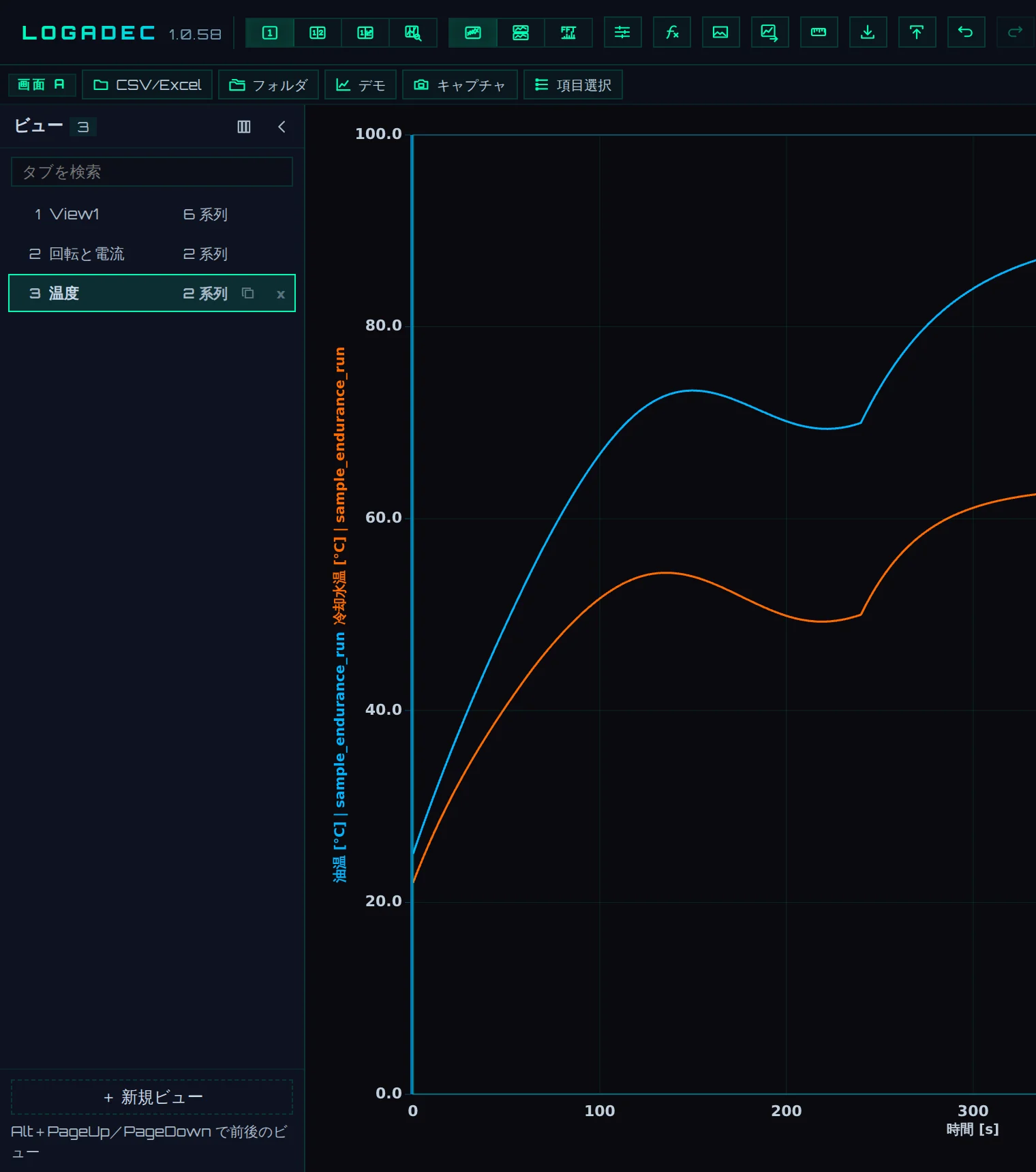Open the chart zoom inspect mode

(x=413, y=33)
